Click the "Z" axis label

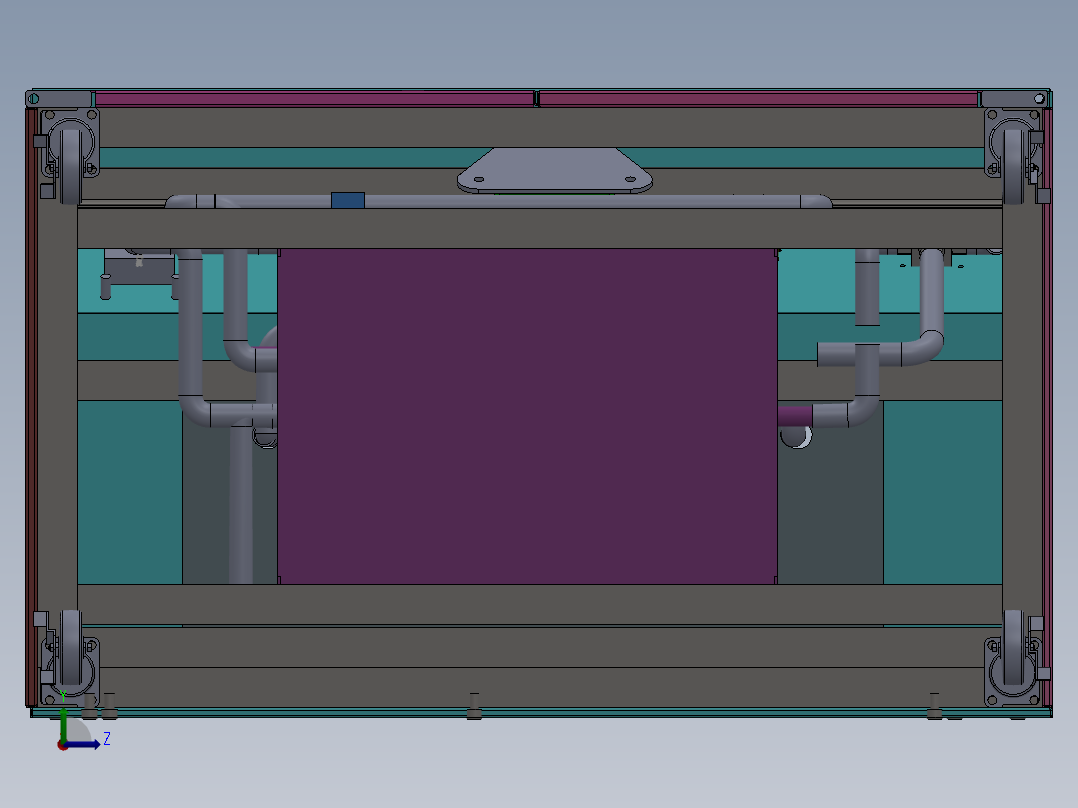[x=107, y=739]
